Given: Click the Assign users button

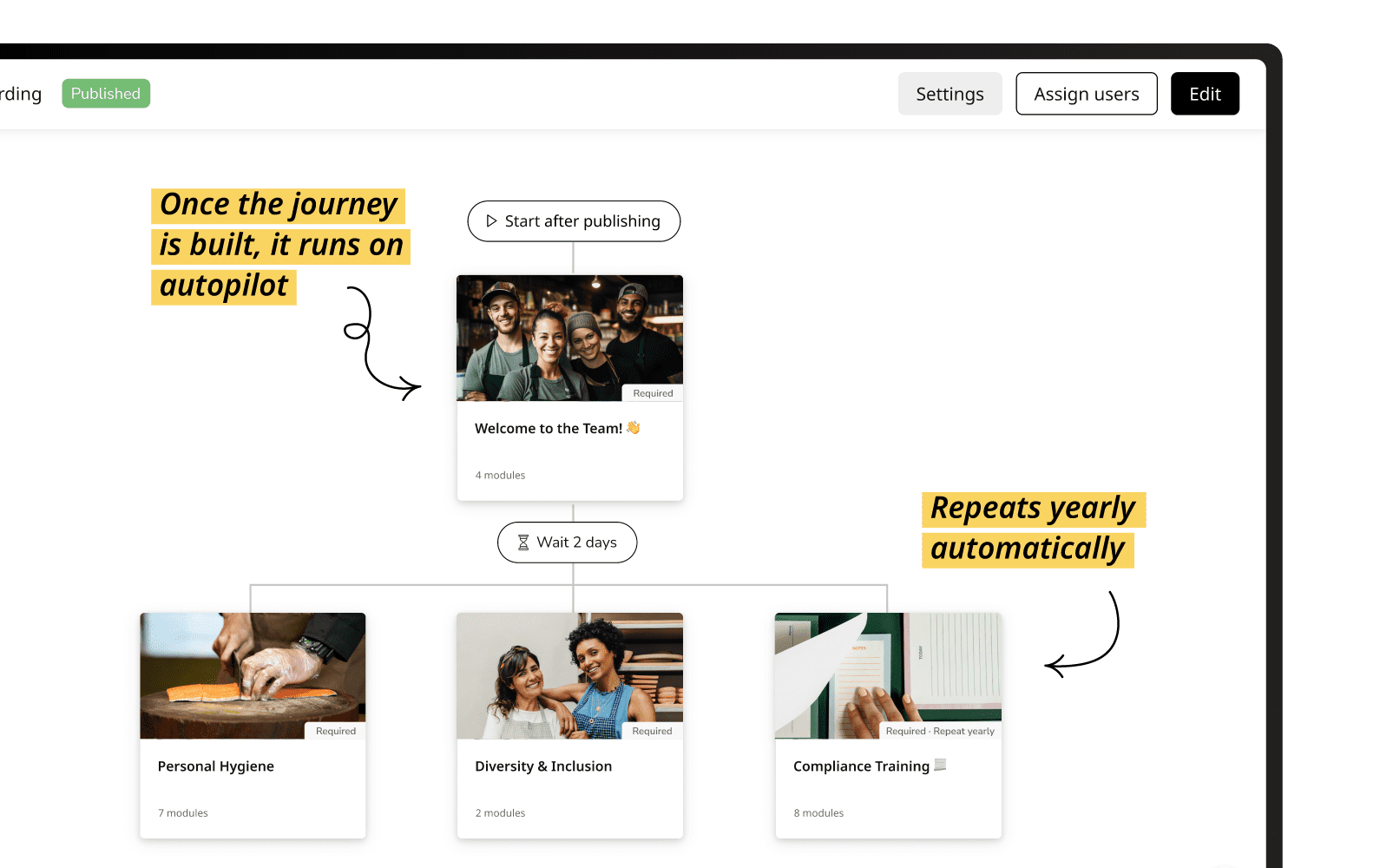Looking at the screenshot, I should coord(1087,94).
